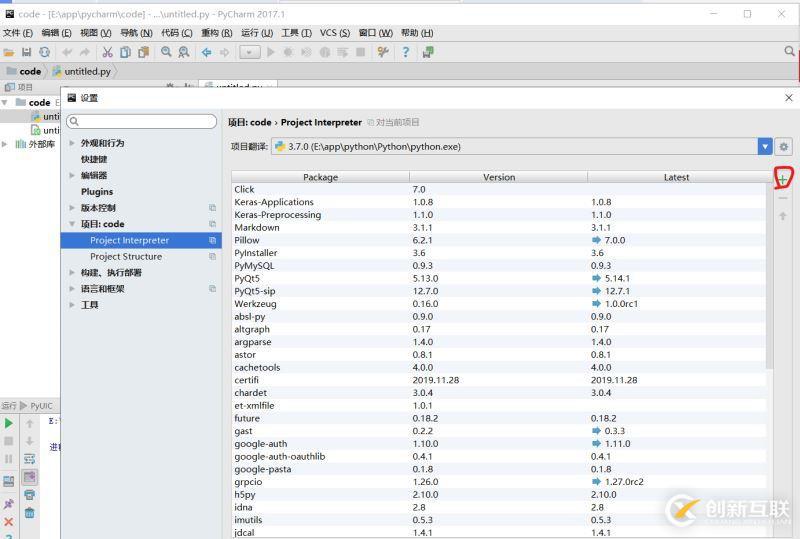Screen dimensions: 800x539
Task: Click the Clear All trash icon in Run panel
Action: pos(30,512)
